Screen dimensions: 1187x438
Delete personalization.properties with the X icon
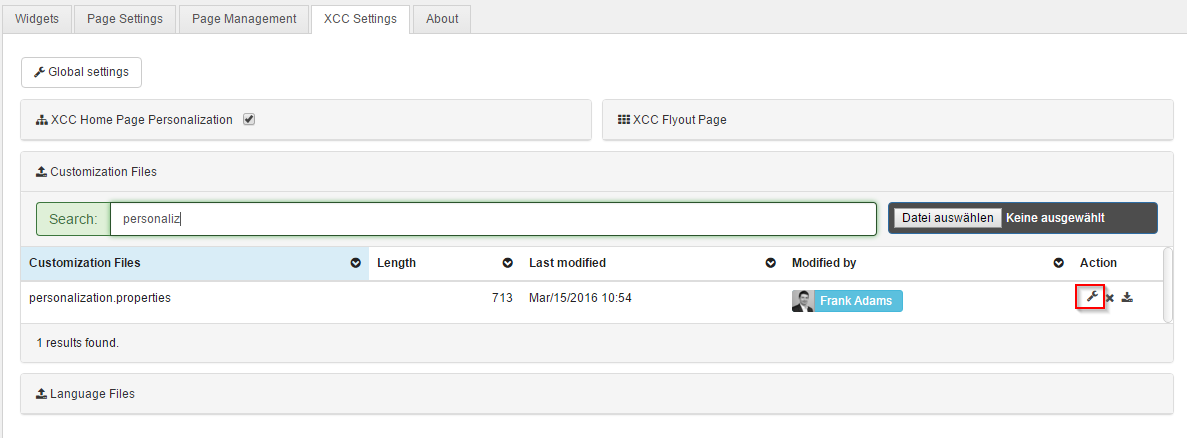coord(1110,298)
